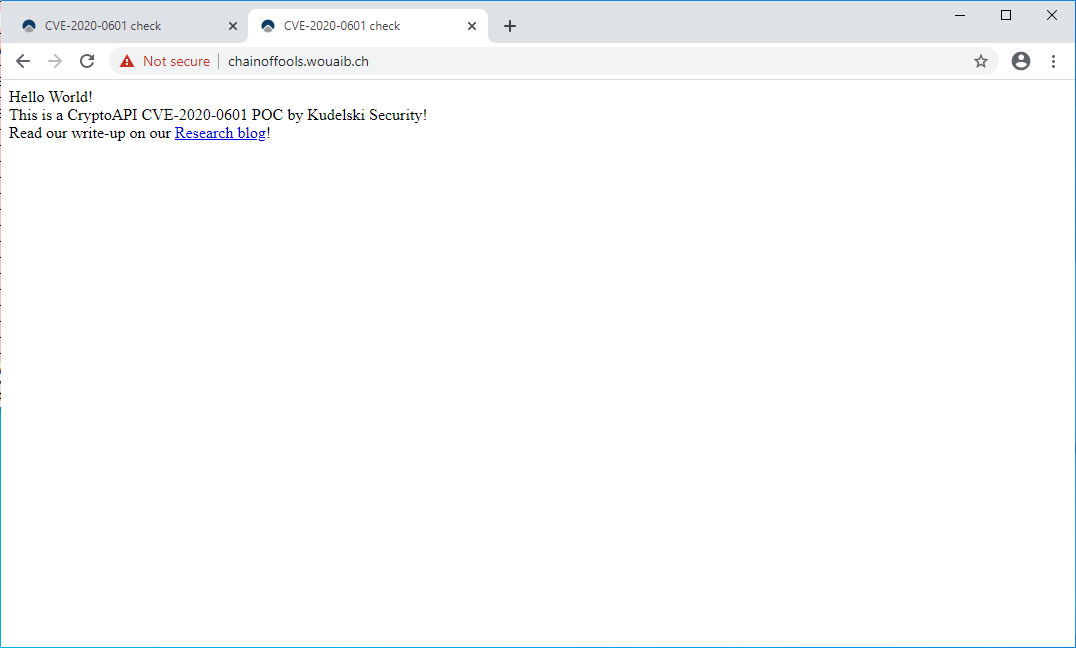Viewport: 1076px width, 648px height.
Task: Switch to the first CVE-2020-0601 check tab
Action: tap(129, 26)
